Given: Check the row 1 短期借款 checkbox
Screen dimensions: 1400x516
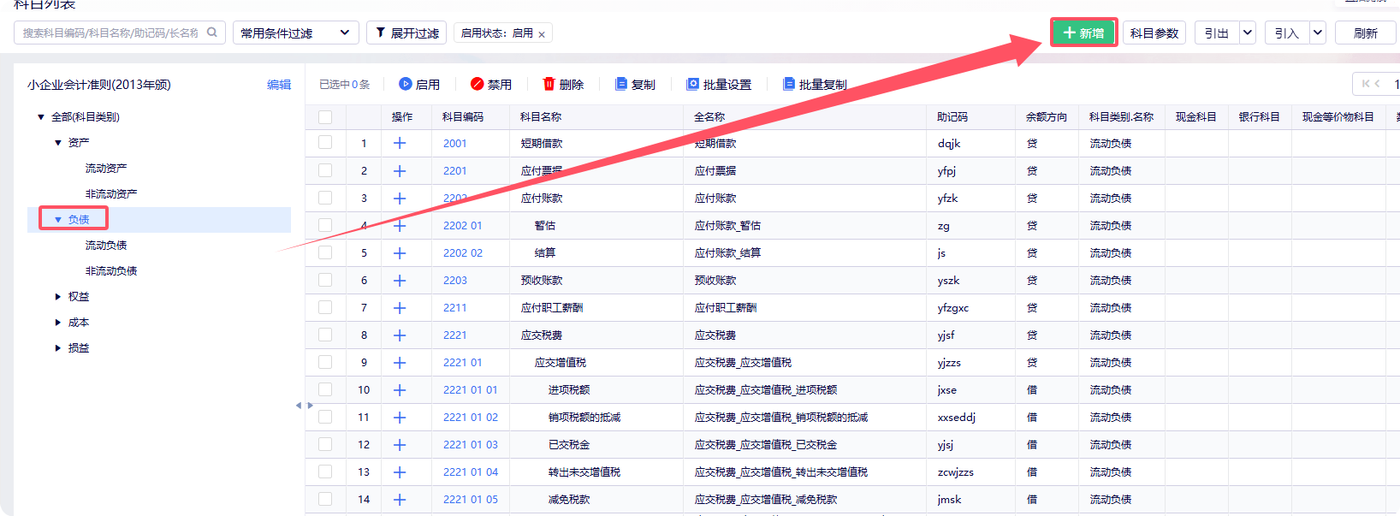Looking at the screenshot, I should (x=325, y=143).
